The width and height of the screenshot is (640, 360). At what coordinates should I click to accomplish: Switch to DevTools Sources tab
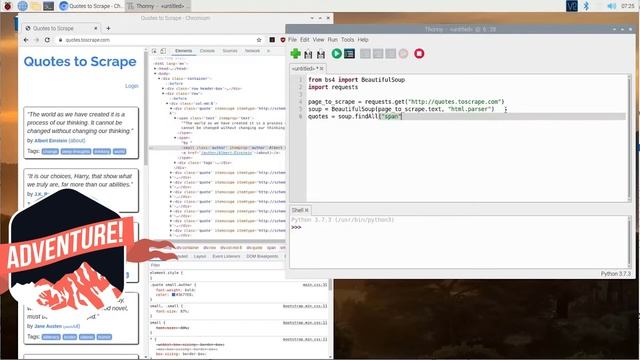[x=230, y=51]
